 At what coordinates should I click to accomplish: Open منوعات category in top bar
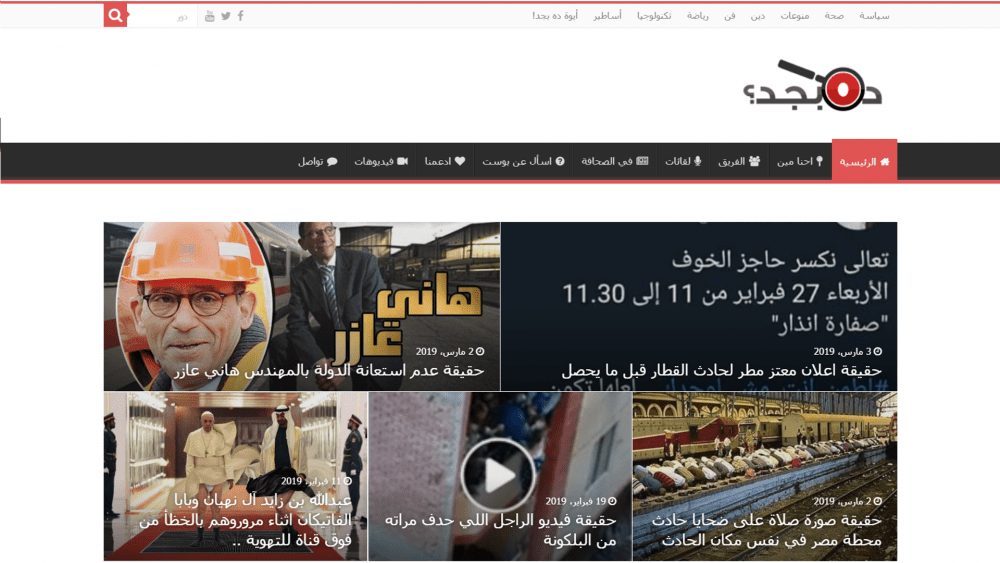[x=795, y=16]
